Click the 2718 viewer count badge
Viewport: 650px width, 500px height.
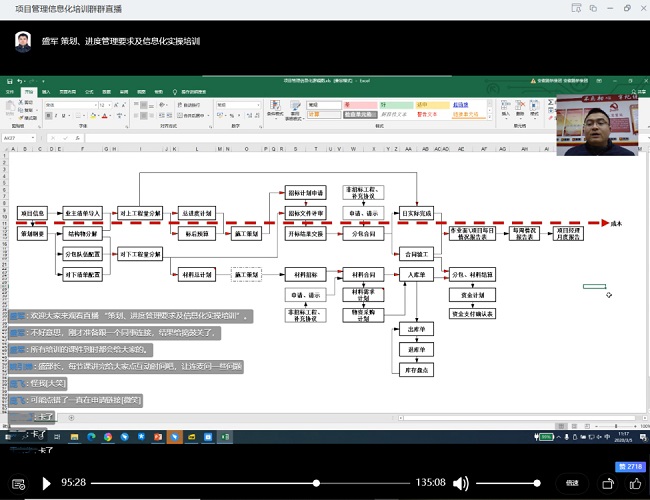630,466
